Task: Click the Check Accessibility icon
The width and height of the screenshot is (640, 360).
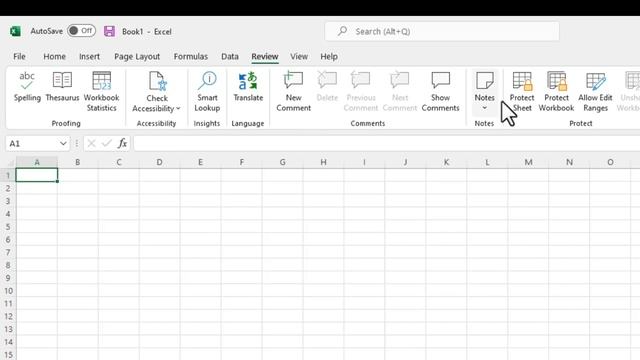Action: coord(157,81)
